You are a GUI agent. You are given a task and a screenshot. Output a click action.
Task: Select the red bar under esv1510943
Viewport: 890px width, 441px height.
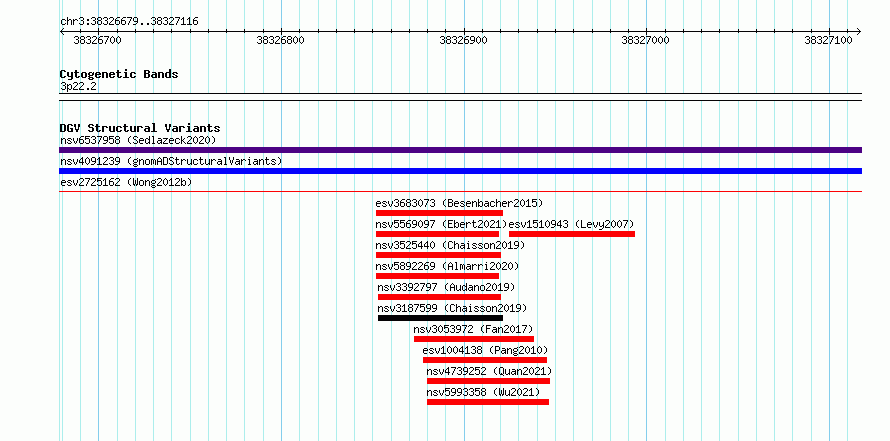click(572, 234)
